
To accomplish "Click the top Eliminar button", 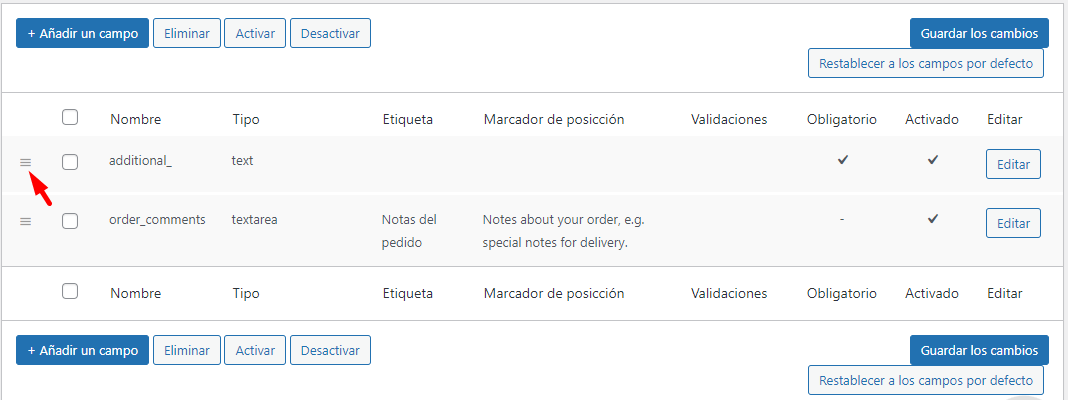I will click(x=187, y=33).
